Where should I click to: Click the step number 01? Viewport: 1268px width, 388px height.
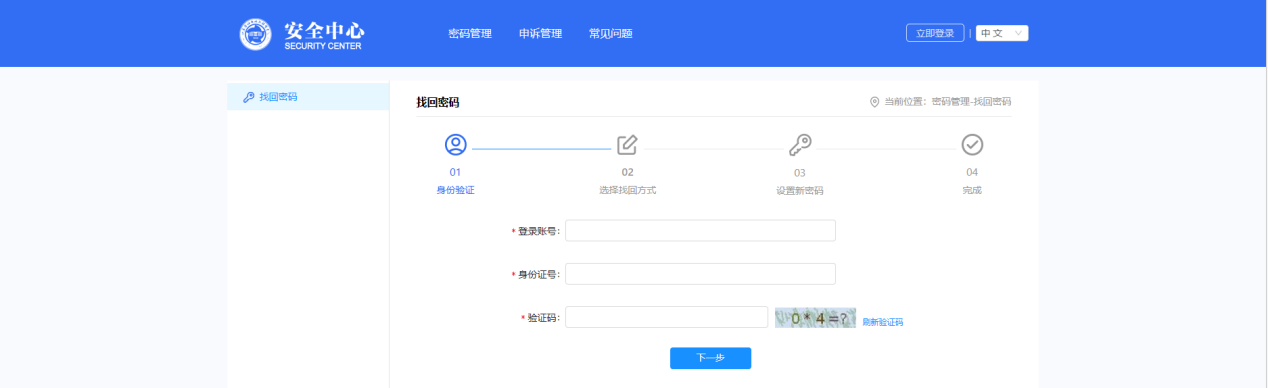[x=455, y=172]
